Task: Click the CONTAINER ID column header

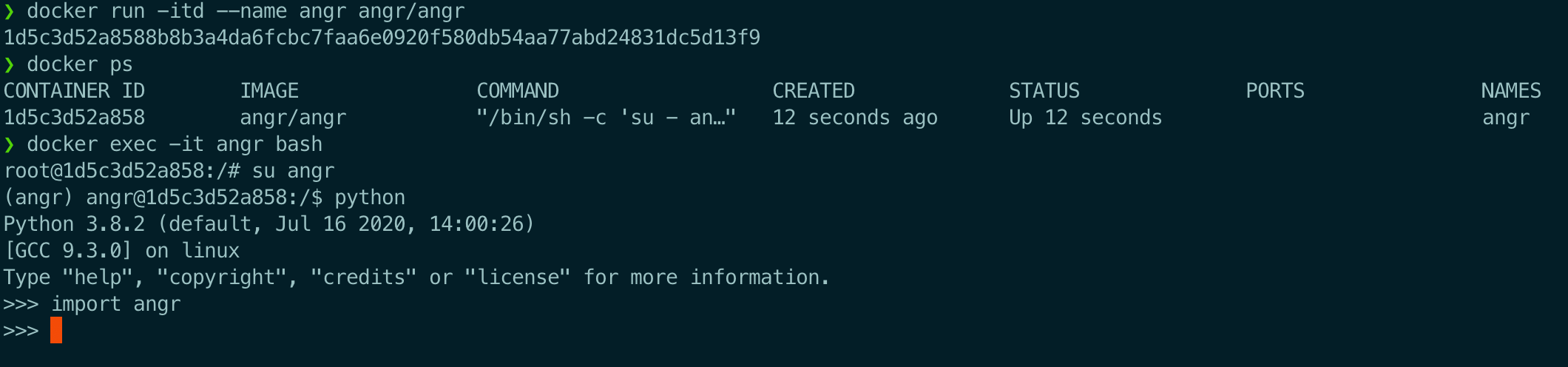Action: point(74,91)
